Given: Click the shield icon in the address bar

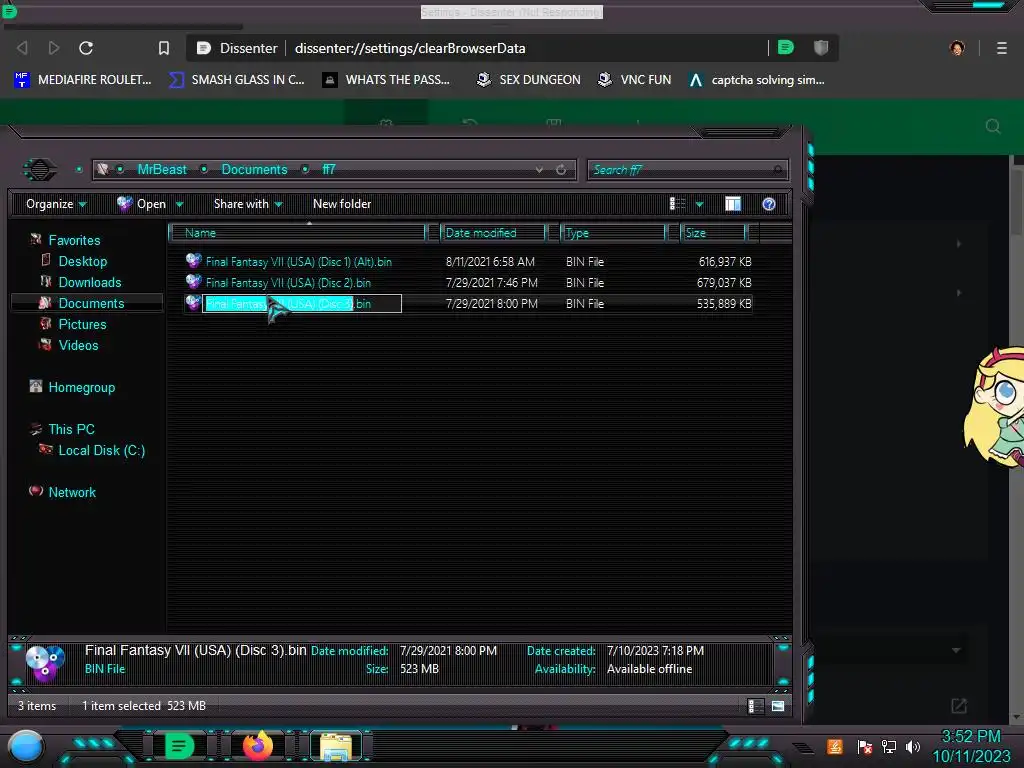Looking at the screenshot, I should tap(821, 48).
